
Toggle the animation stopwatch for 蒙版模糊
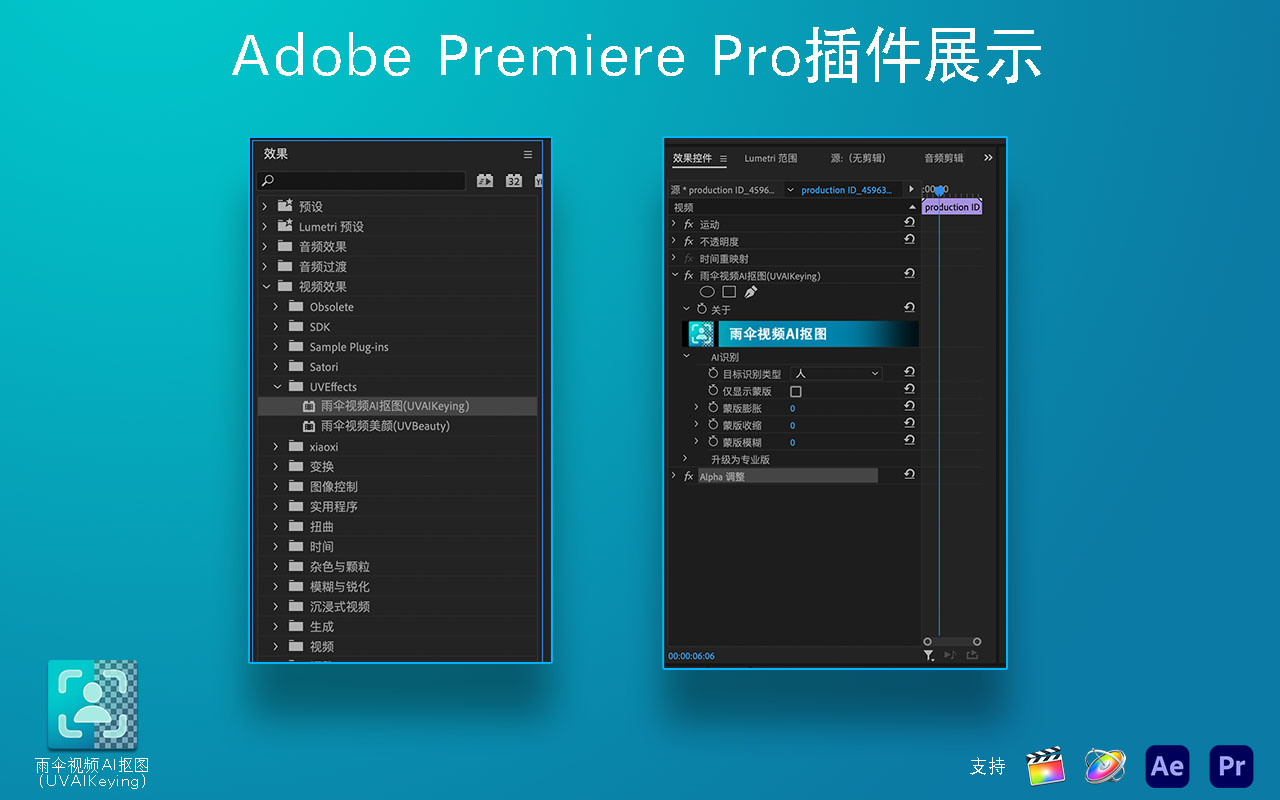click(x=713, y=441)
